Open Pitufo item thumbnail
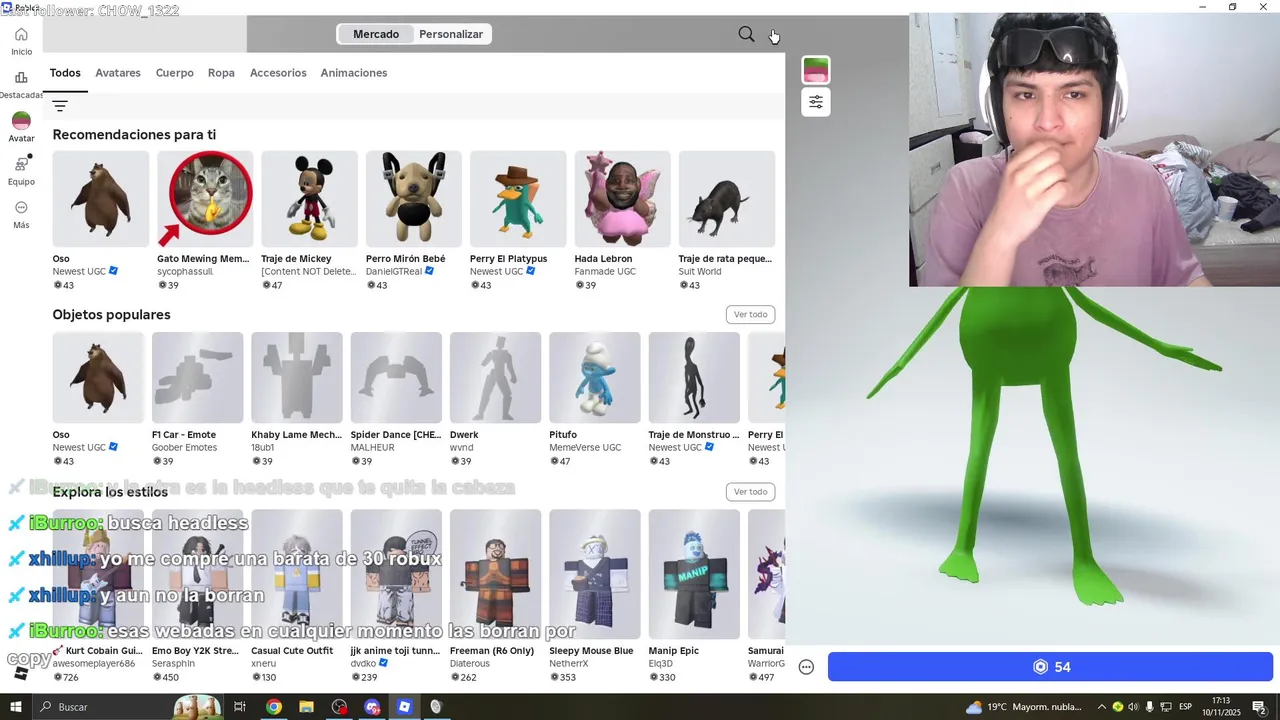 pyautogui.click(x=595, y=377)
